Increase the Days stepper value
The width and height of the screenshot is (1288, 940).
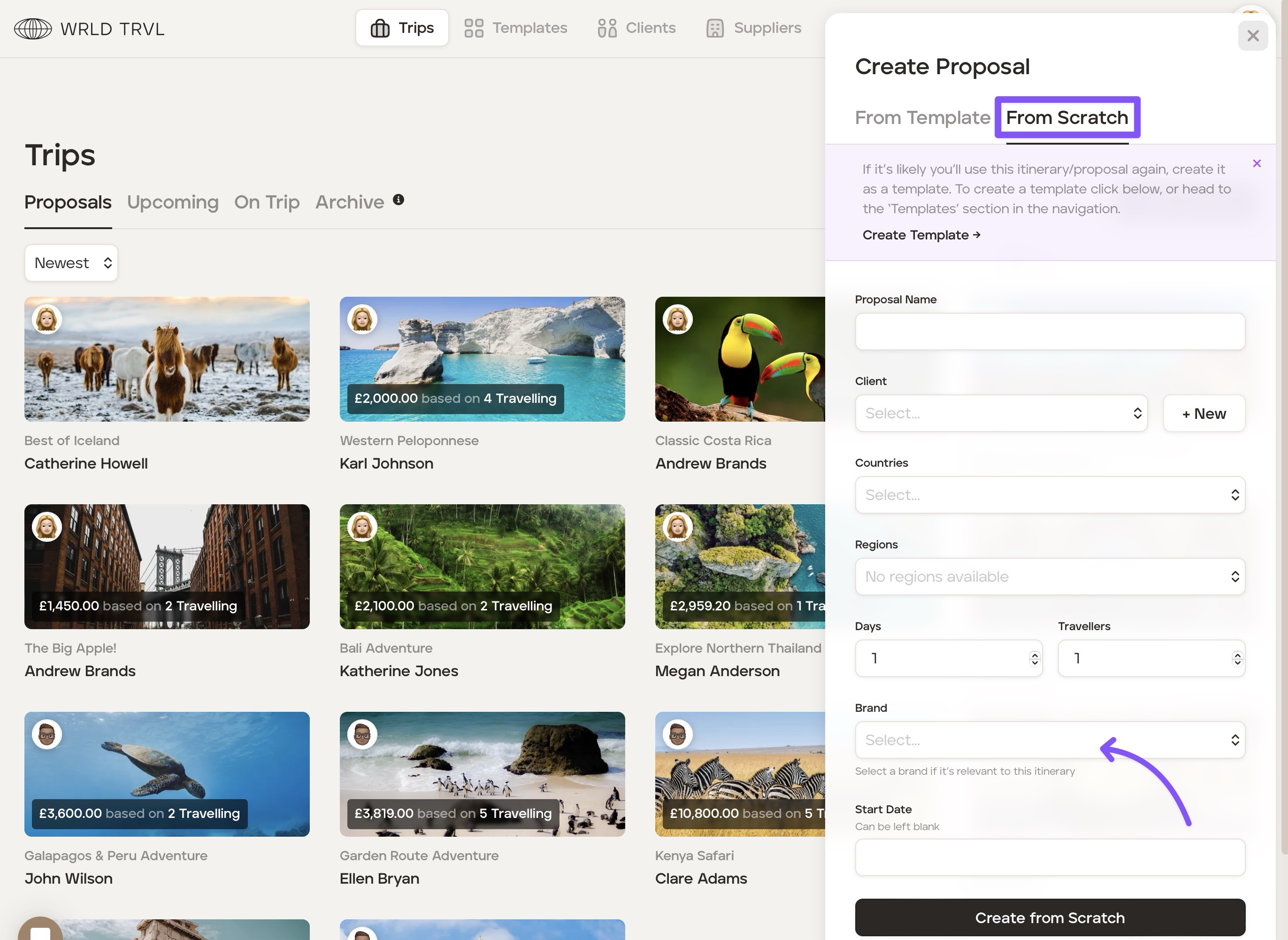pos(1034,655)
